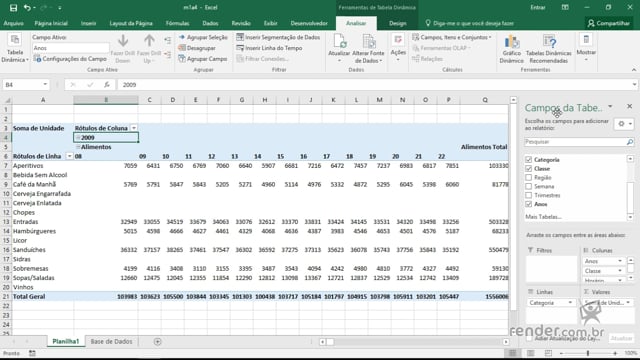Click the Fazer Drill Down arrow
The image size is (640, 360).
(123, 49)
